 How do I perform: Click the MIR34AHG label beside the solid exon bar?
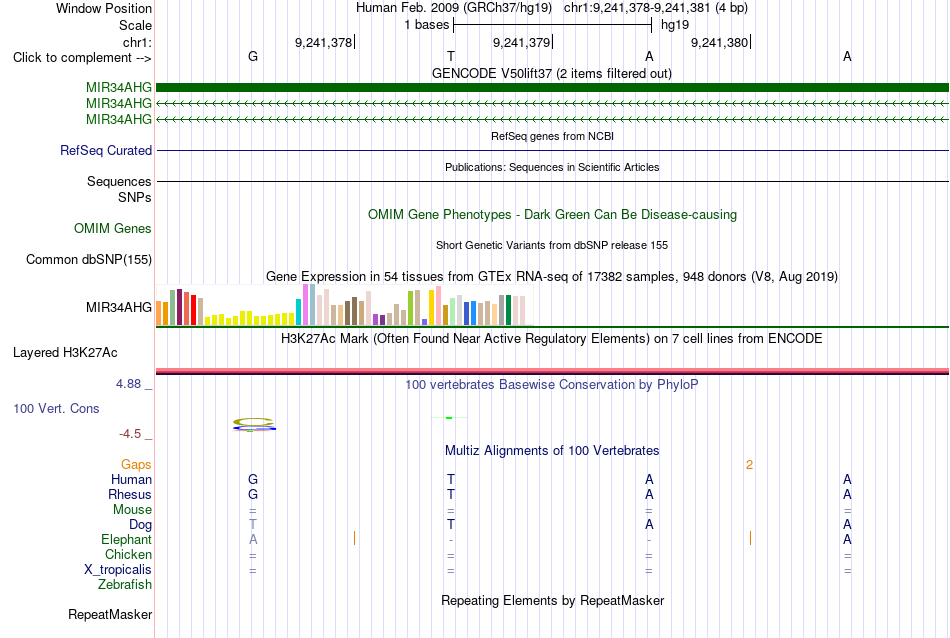[119, 88]
